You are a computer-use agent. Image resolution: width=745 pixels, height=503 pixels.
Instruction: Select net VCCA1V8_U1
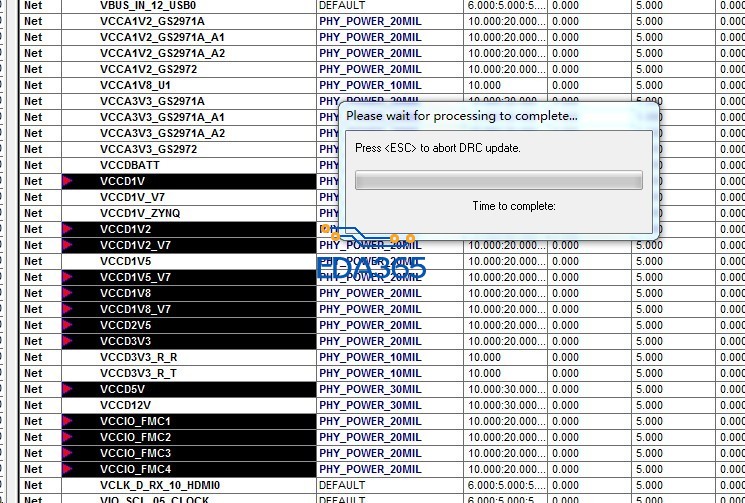[x=135, y=85]
